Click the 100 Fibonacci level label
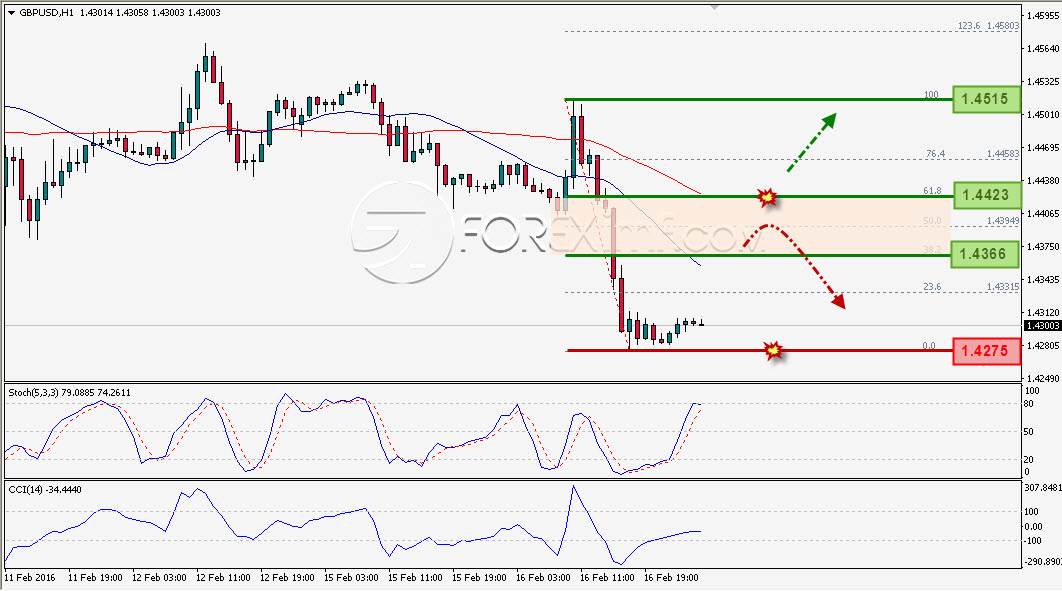 pyautogui.click(x=932, y=95)
